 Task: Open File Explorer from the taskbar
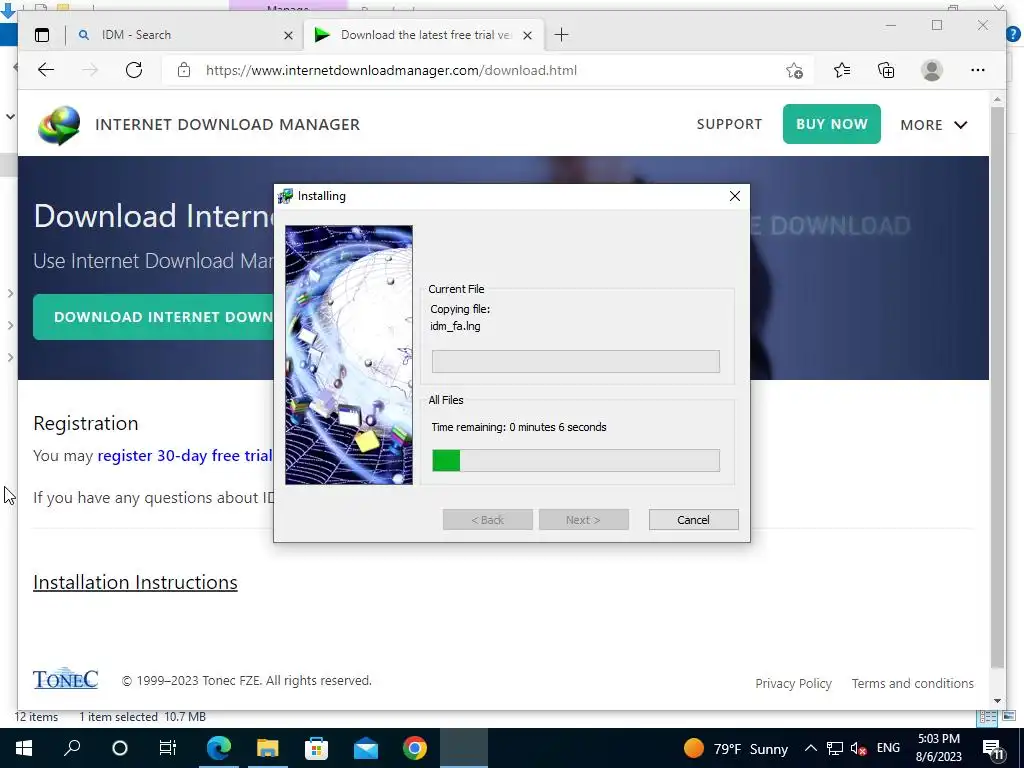pos(267,748)
